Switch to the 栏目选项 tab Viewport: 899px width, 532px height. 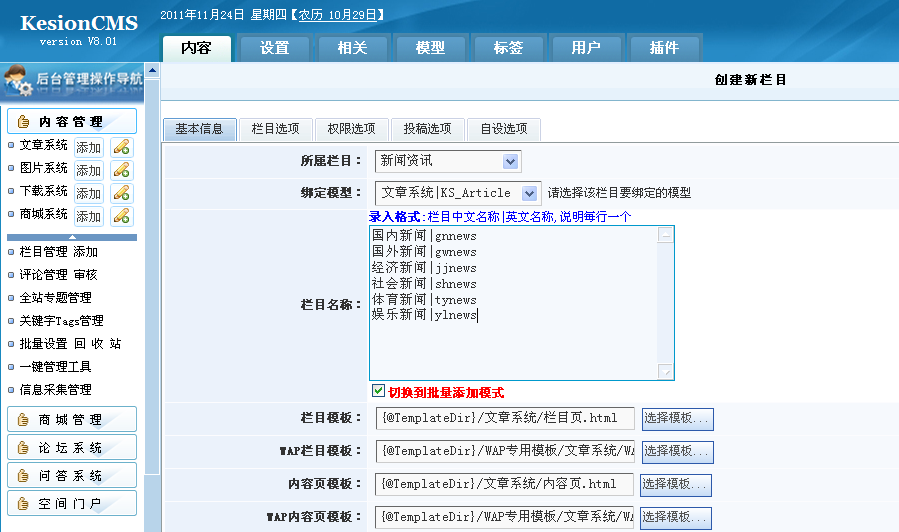pyautogui.click(x=275, y=129)
